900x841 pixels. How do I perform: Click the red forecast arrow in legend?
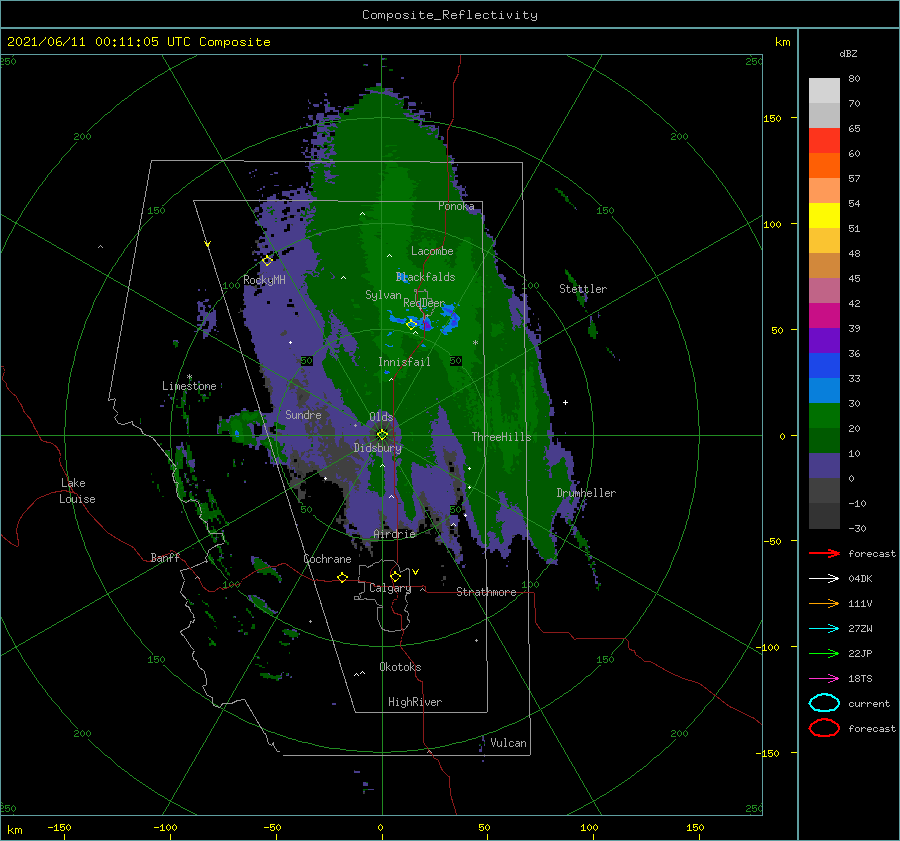(824, 553)
